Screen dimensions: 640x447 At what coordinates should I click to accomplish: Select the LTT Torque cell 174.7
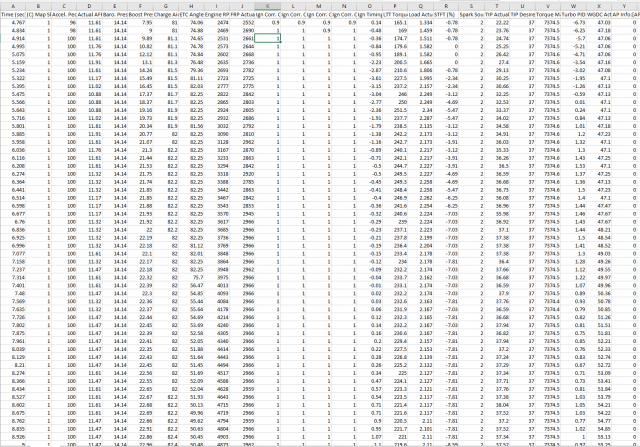tap(395, 38)
